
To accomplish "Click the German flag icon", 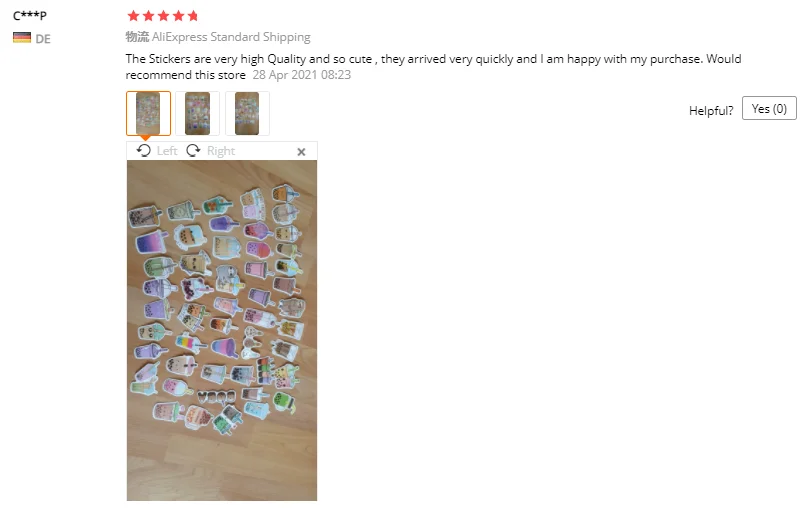I will click(x=22, y=38).
